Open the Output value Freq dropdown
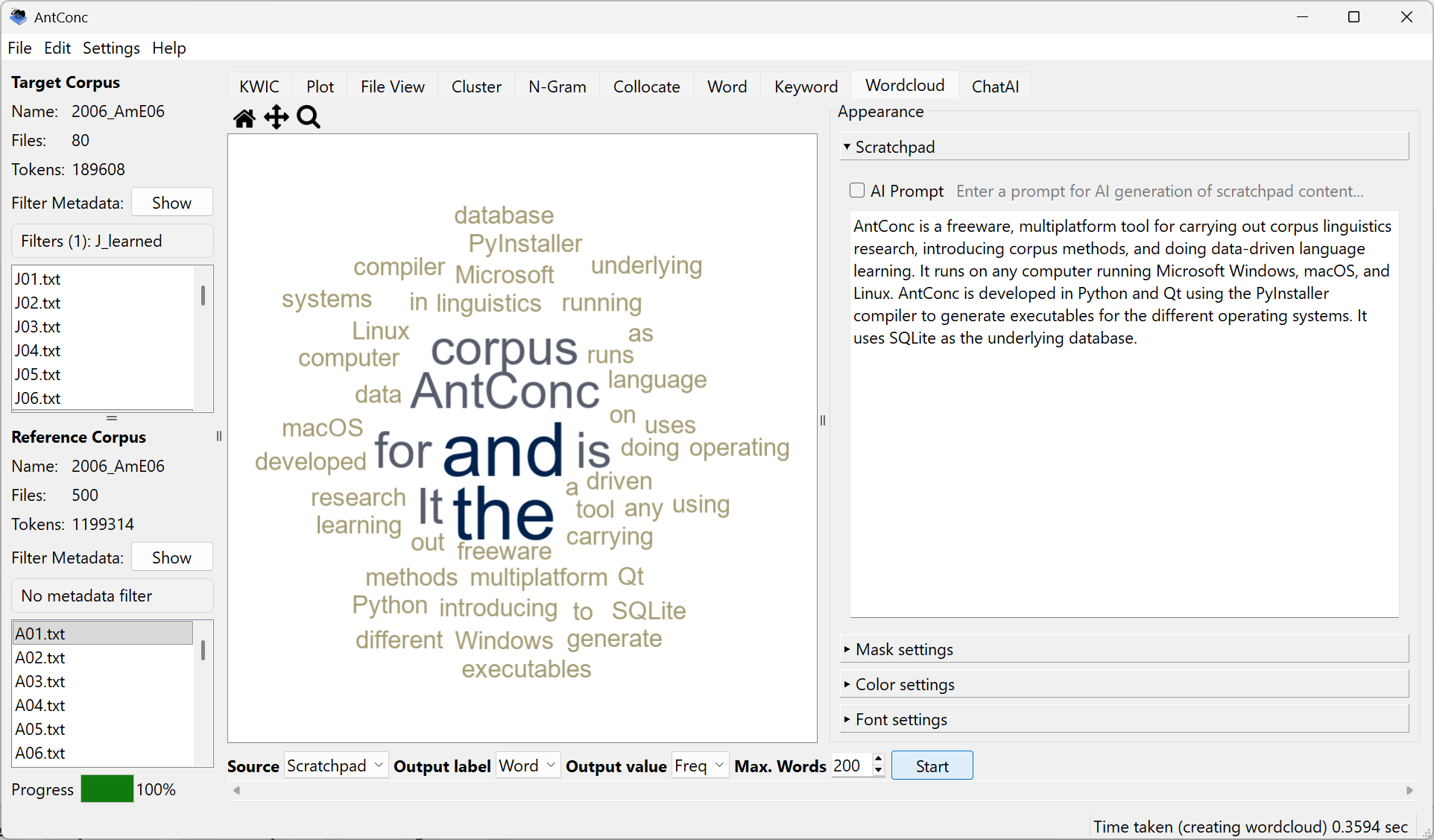 [x=699, y=766]
